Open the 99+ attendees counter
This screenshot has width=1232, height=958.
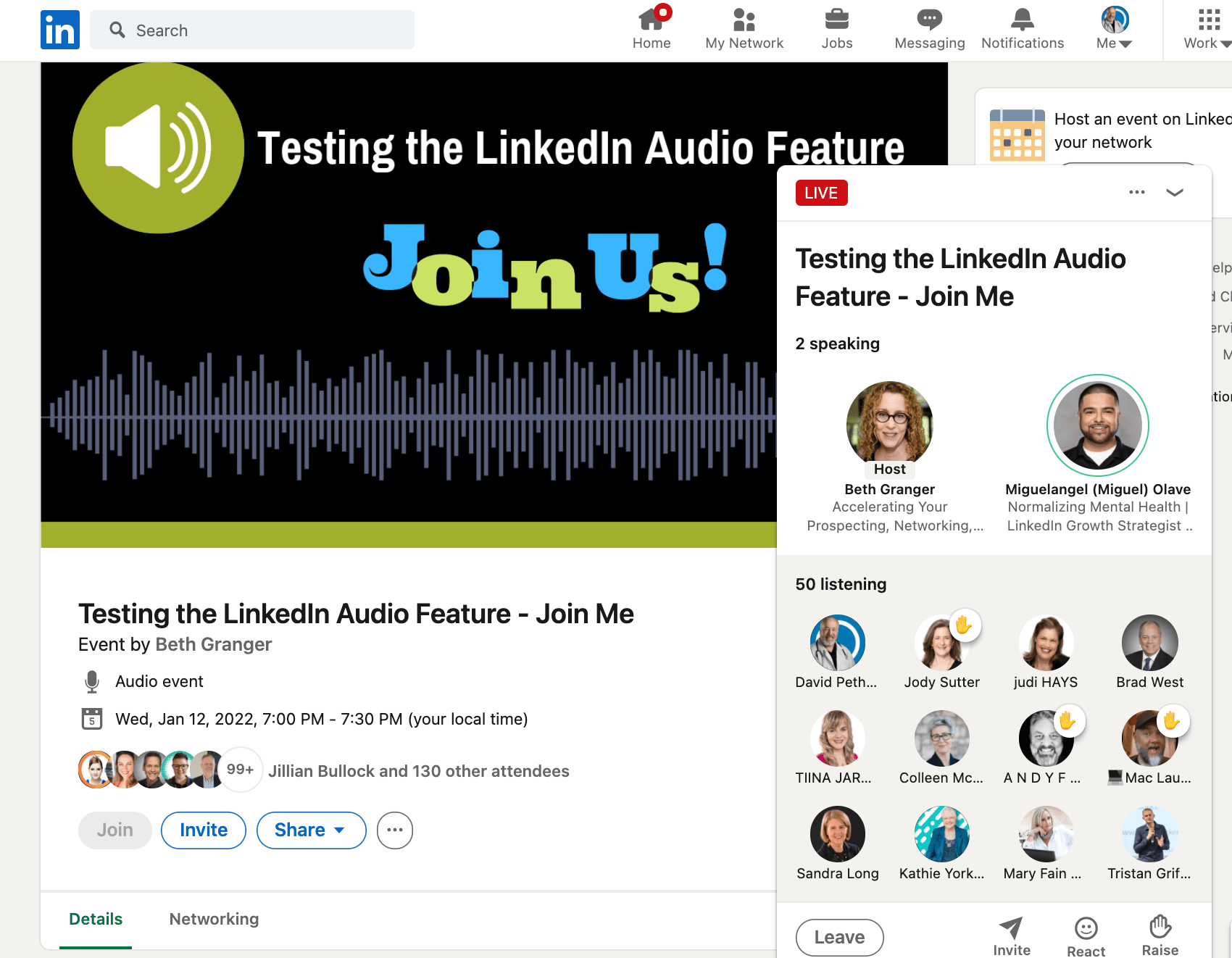point(240,770)
